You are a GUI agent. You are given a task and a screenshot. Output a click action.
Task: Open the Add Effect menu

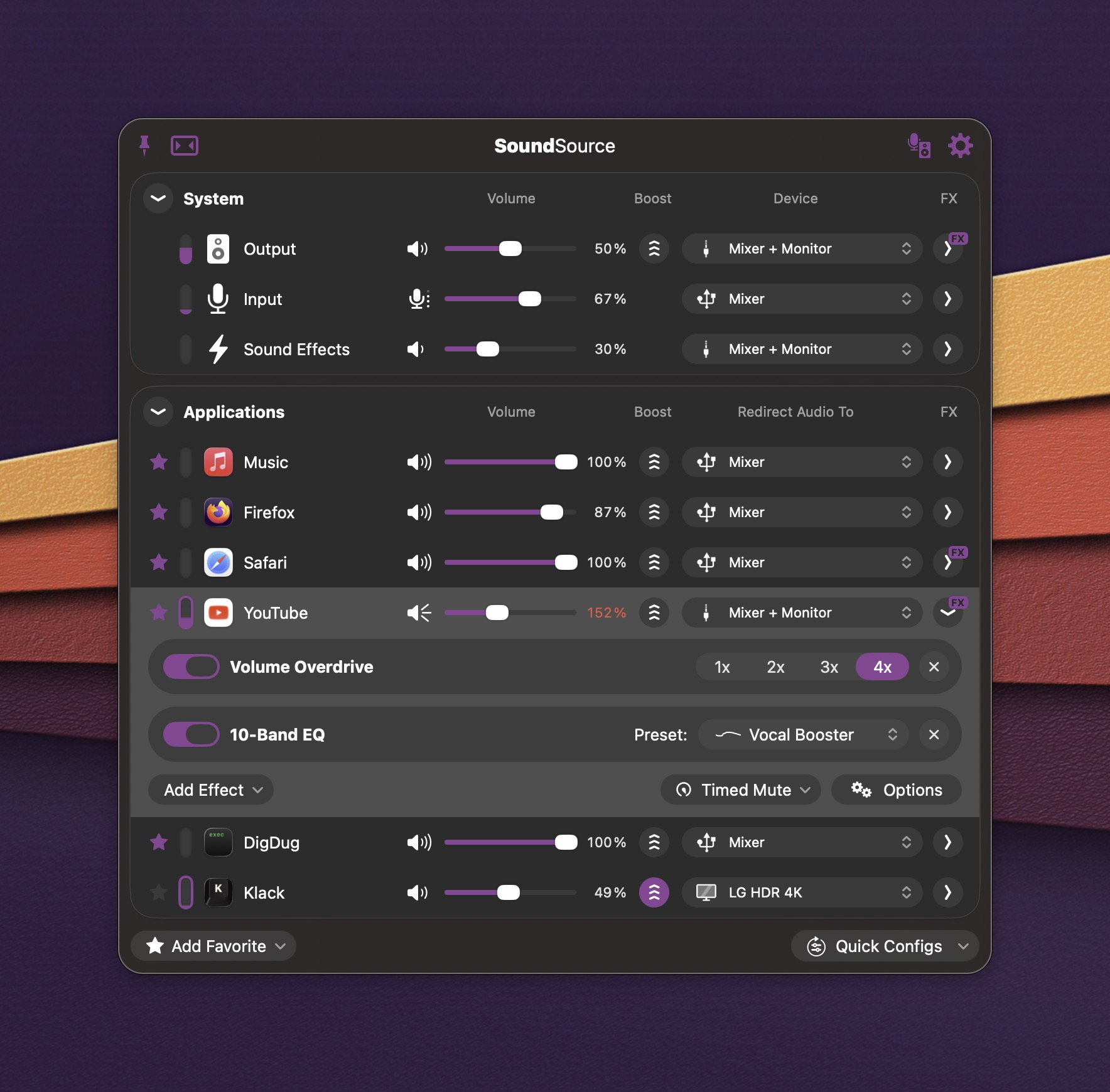pyautogui.click(x=212, y=790)
